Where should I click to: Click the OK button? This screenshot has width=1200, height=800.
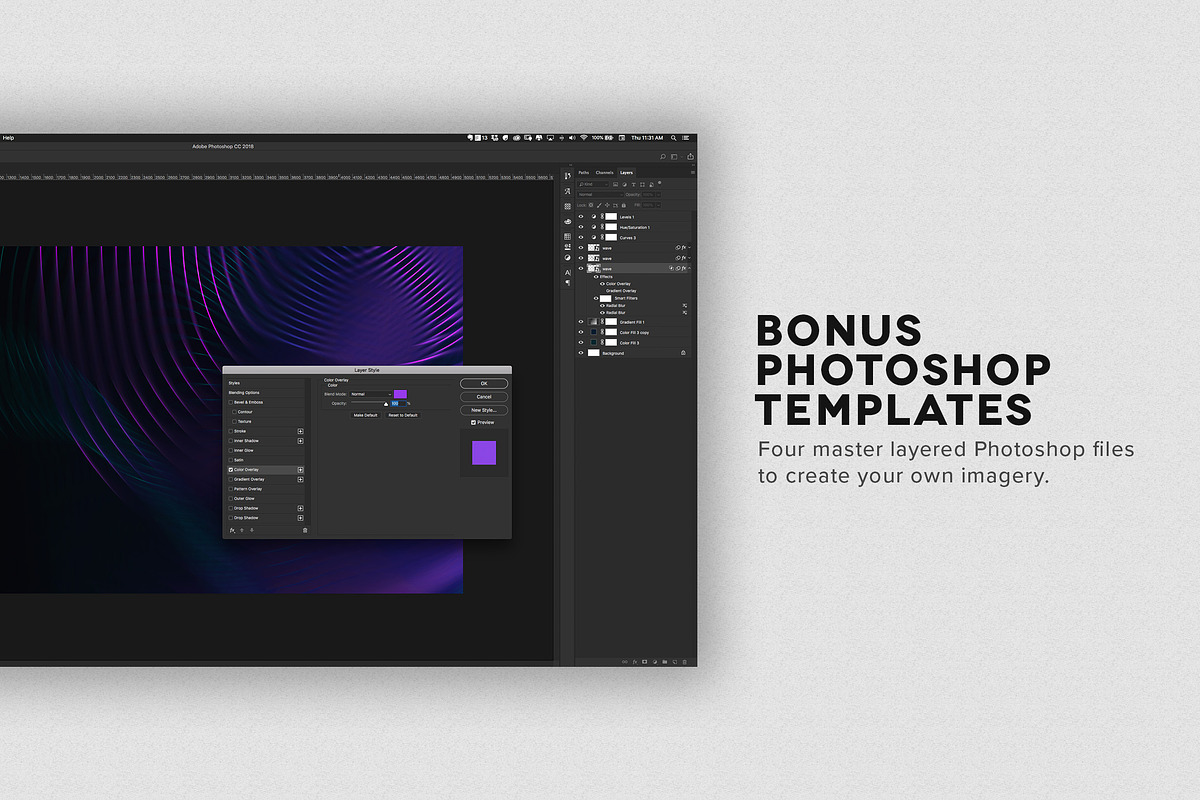pos(484,383)
